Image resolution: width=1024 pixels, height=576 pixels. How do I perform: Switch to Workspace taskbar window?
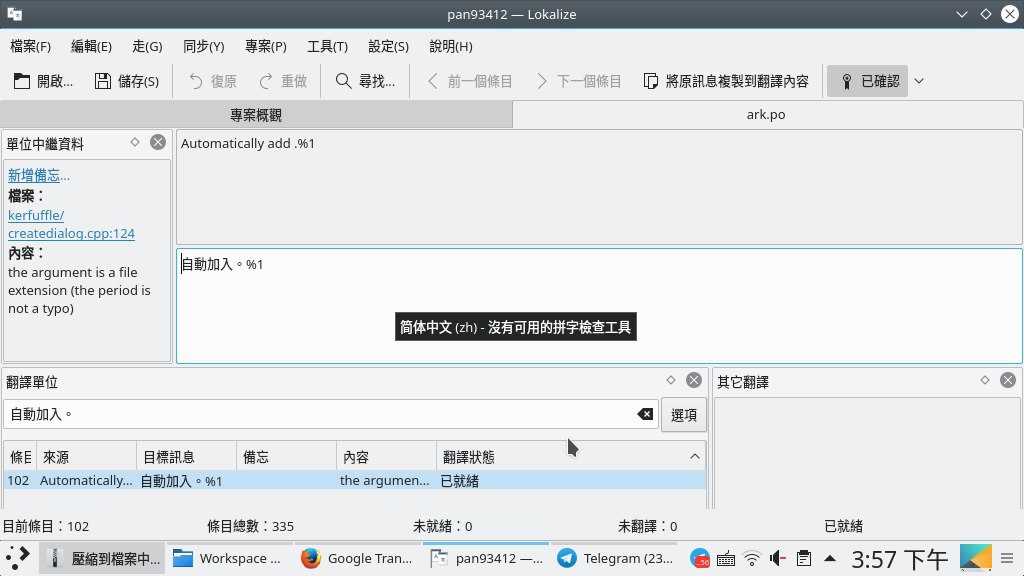[229, 558]
